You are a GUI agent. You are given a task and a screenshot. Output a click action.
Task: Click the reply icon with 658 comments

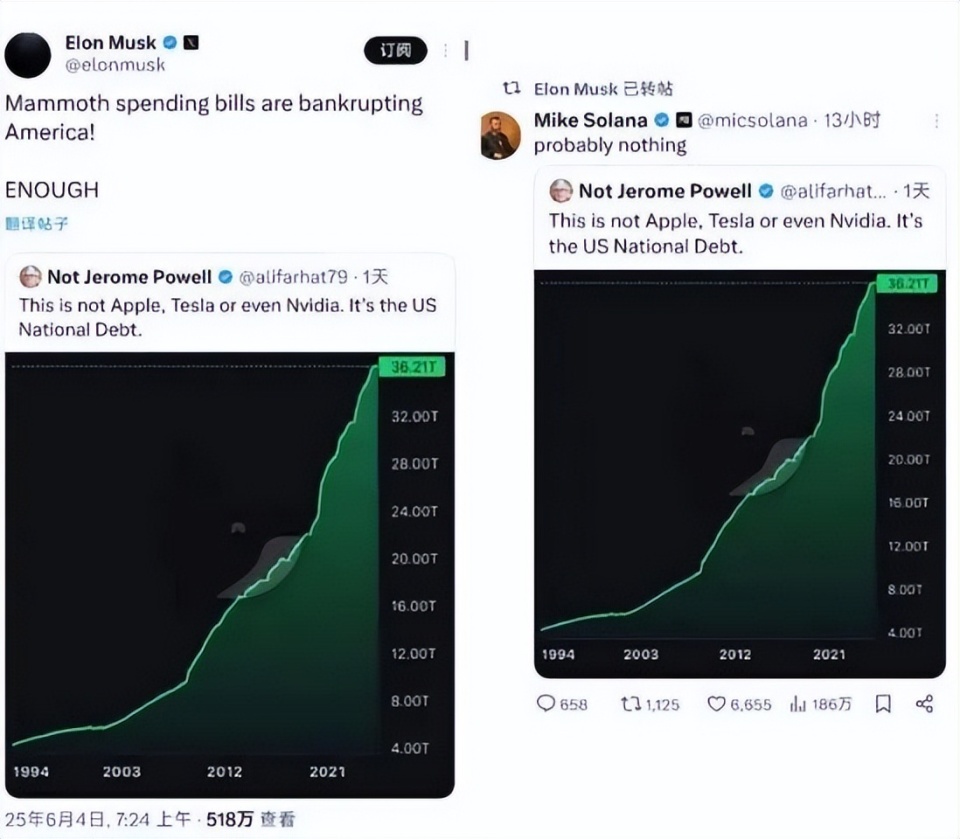546,704
